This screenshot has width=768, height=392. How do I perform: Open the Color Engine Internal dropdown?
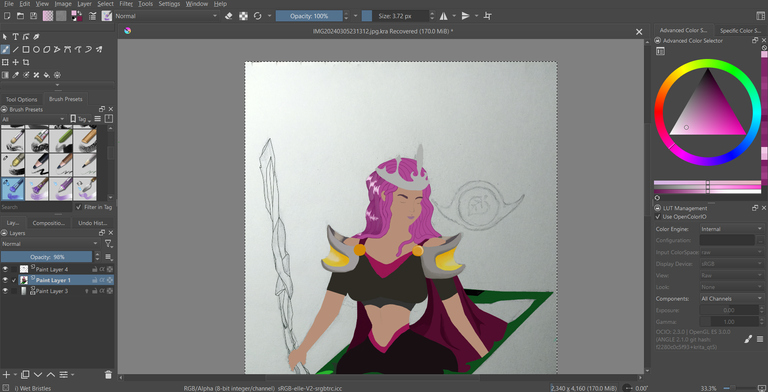point(731,229)
